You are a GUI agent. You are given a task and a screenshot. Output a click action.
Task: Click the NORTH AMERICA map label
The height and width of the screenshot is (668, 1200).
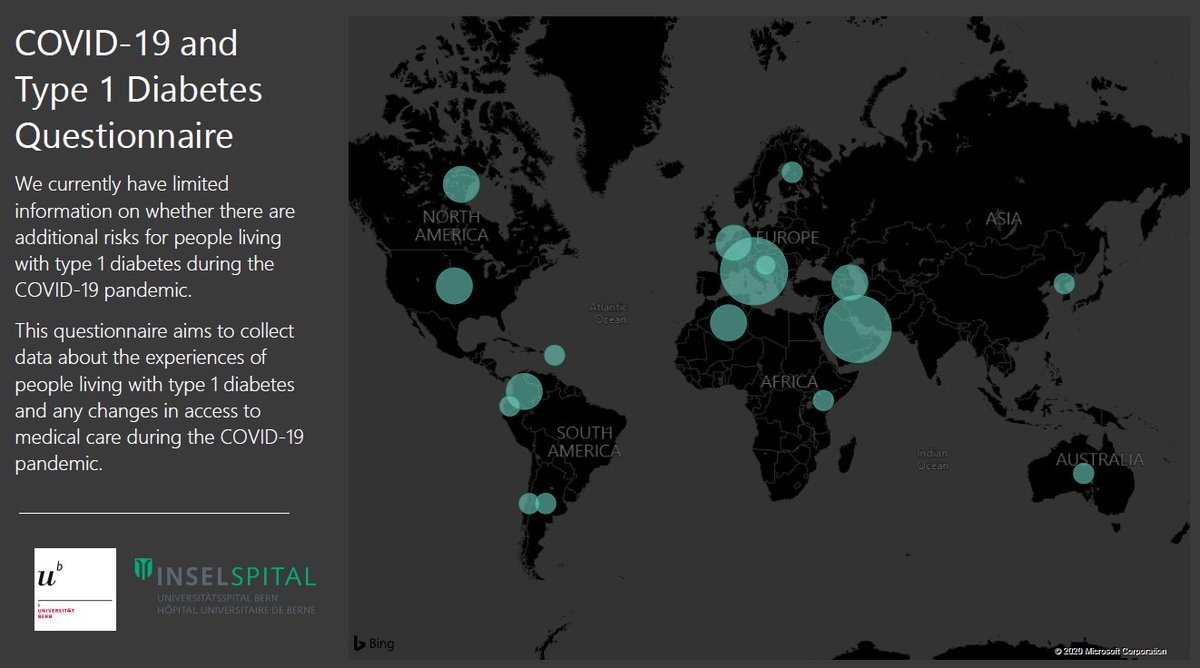(x=452, y=226)
